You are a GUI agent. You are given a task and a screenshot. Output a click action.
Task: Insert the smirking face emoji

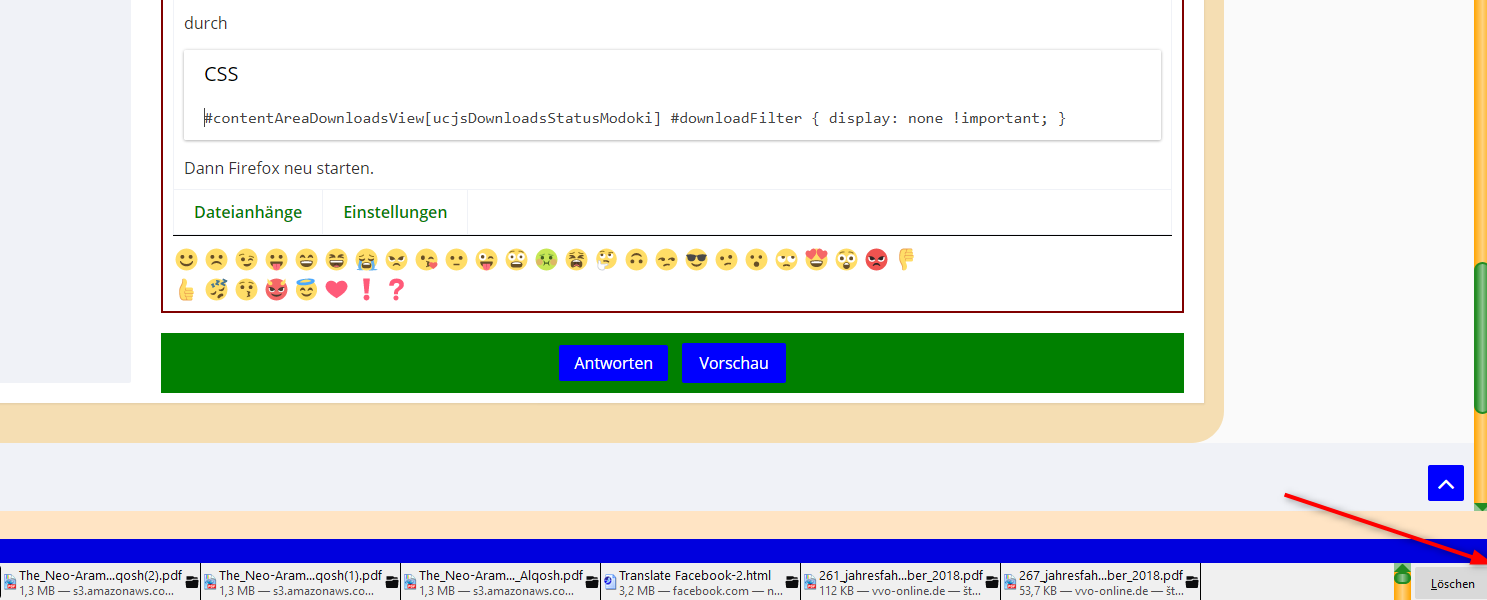click(x=666, y=260)
